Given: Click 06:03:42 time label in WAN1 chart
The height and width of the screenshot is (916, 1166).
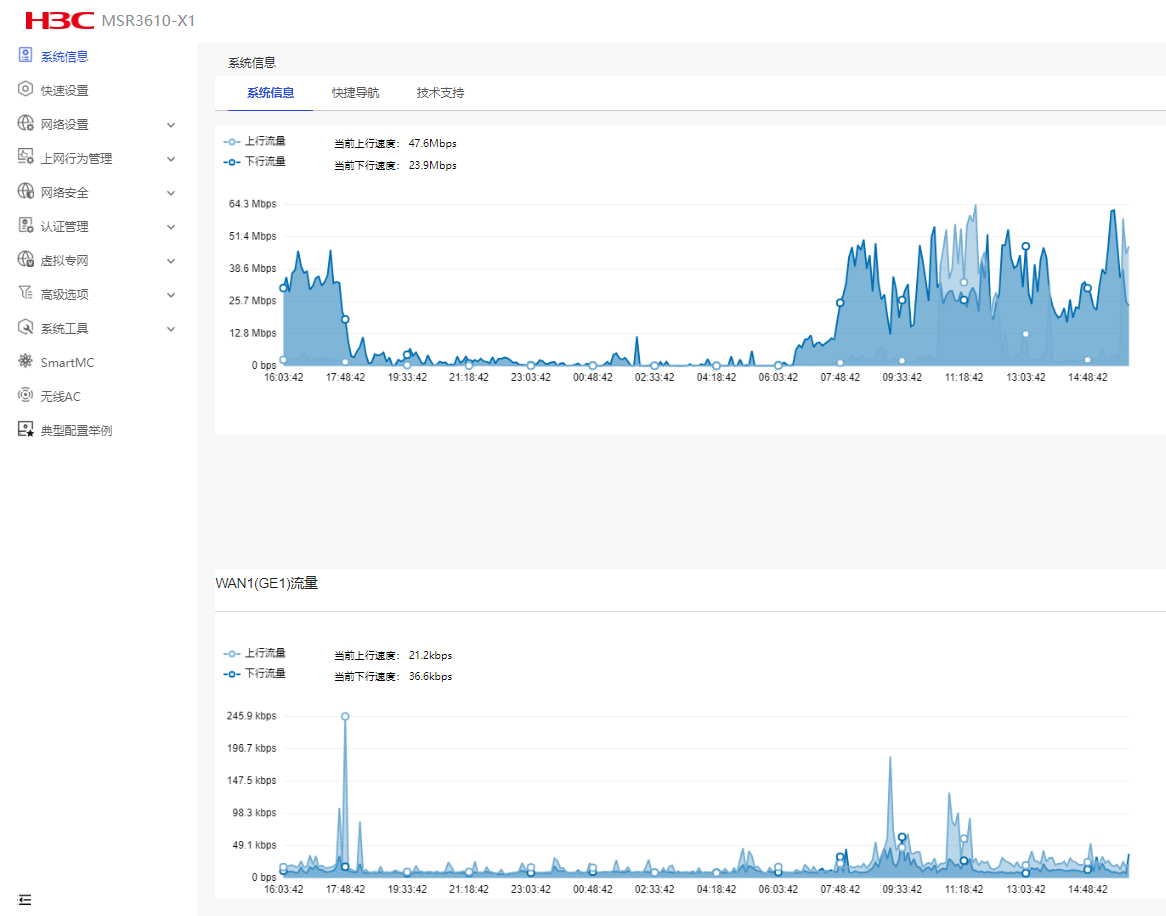Looking at the screenshot, I should pyautogui.click(x=779, y=889).
